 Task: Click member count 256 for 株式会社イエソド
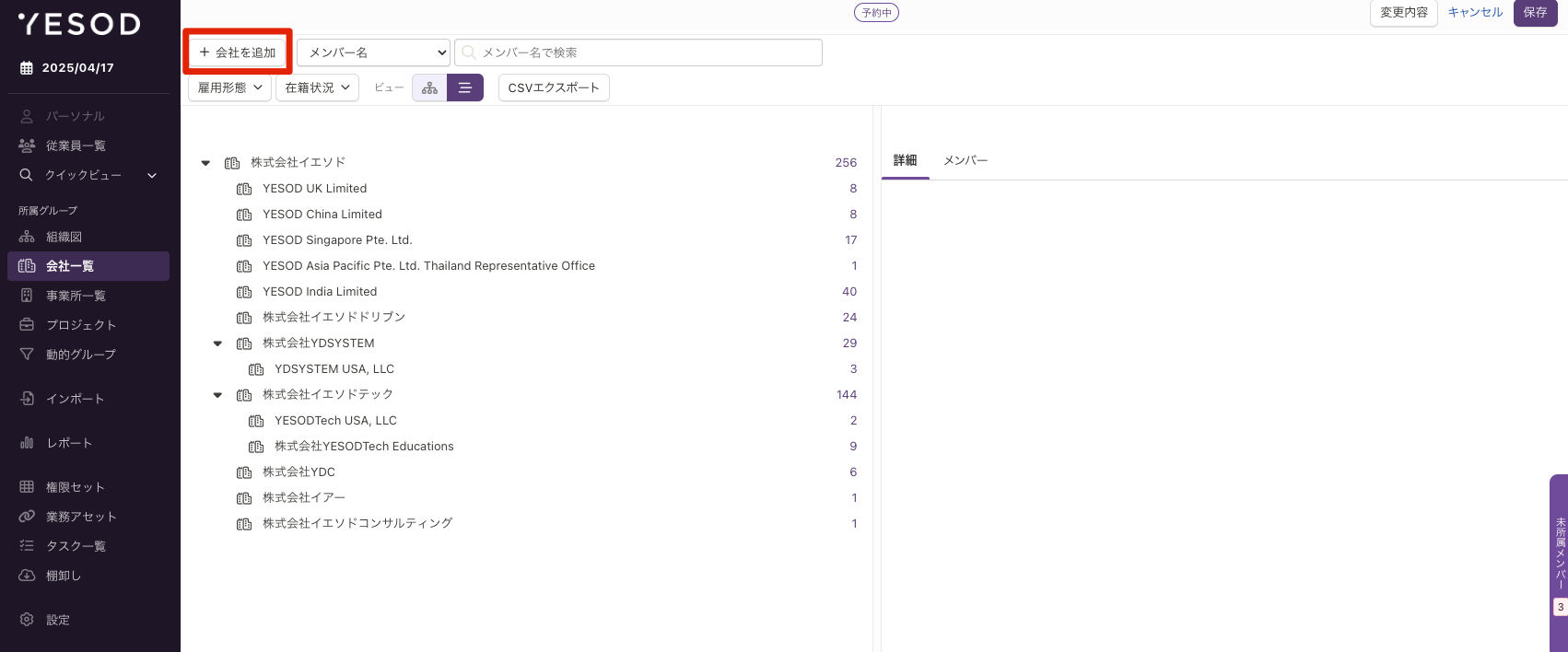[846, 163]
